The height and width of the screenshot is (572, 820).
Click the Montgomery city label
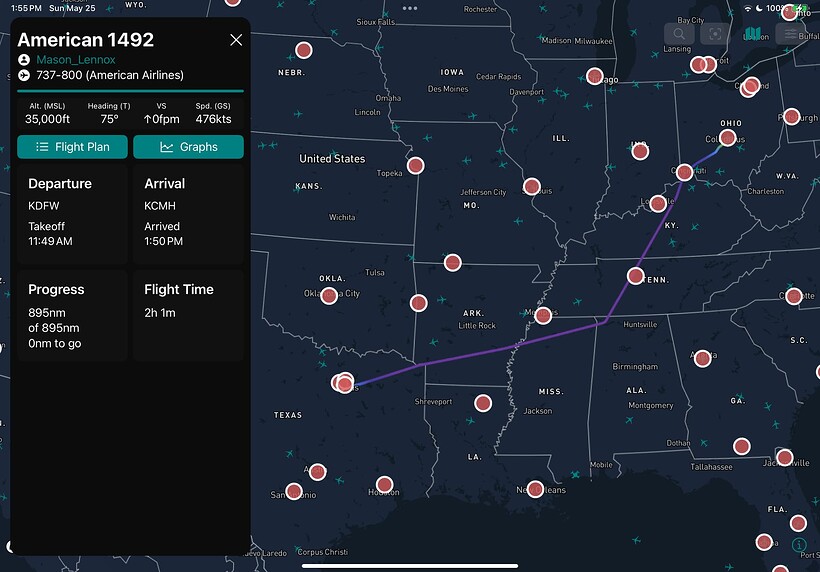coord(651,405)
